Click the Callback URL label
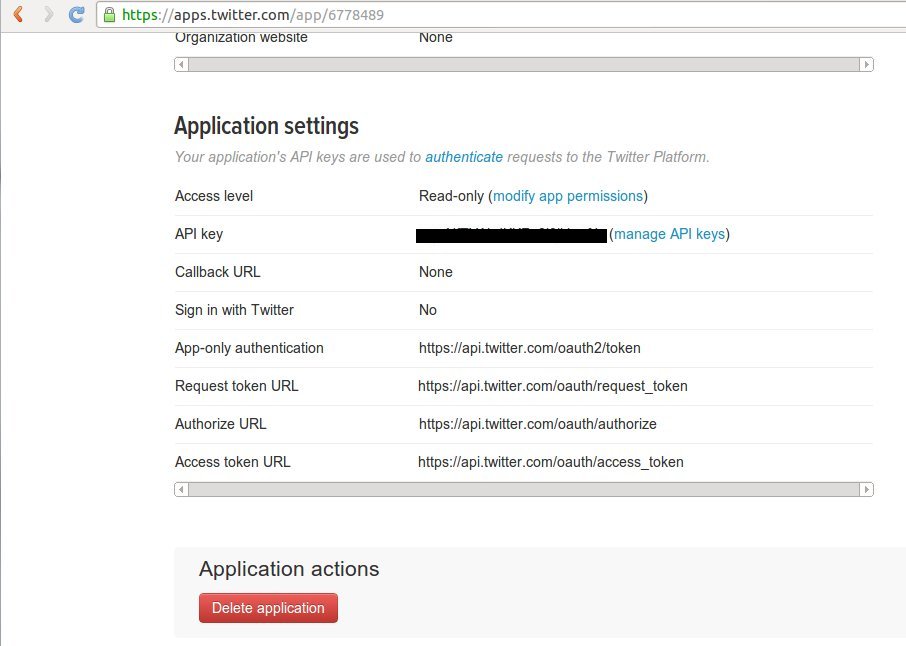 (217, 272)
